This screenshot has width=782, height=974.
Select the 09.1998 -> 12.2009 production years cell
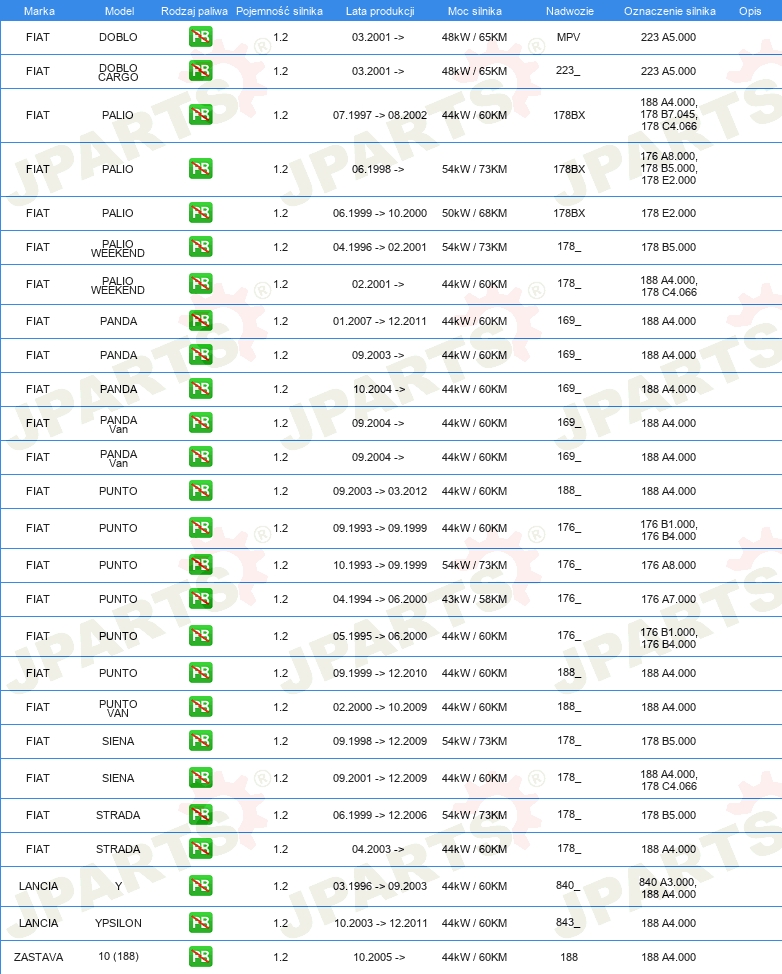[x=380, y=741]
